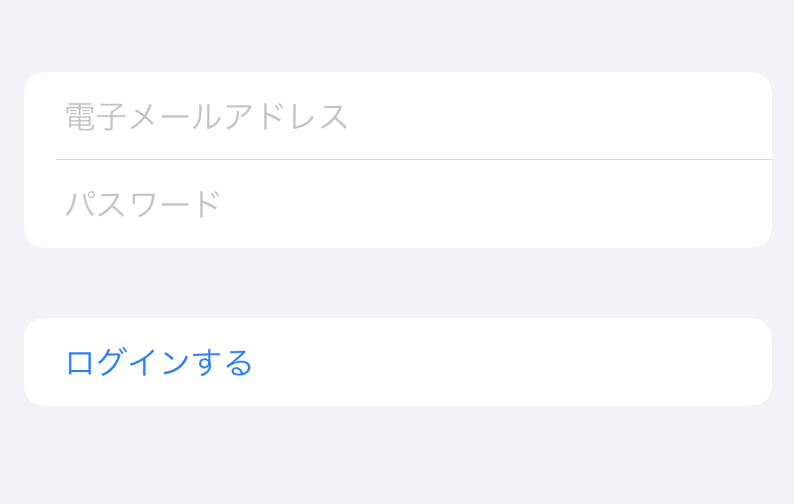Hit the log in text button
The height and width of the screenshot is (504, 794).
pos(159,363)
